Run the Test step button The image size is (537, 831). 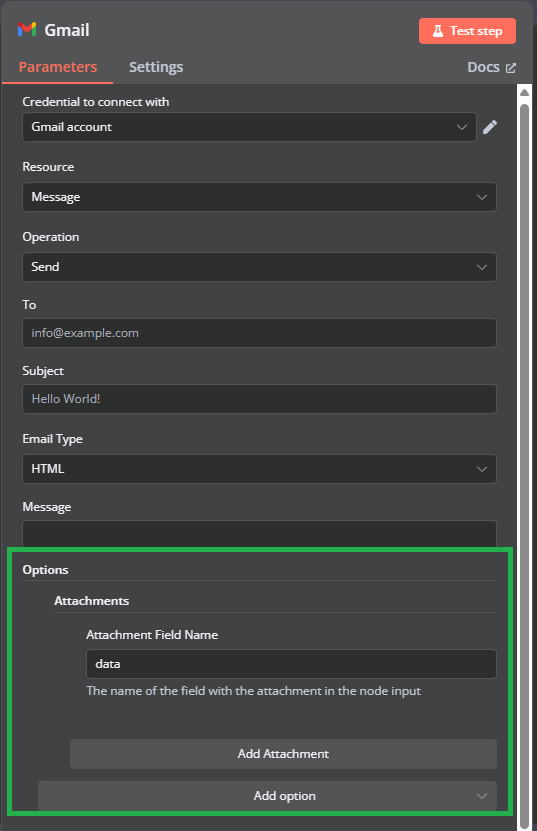467,31
